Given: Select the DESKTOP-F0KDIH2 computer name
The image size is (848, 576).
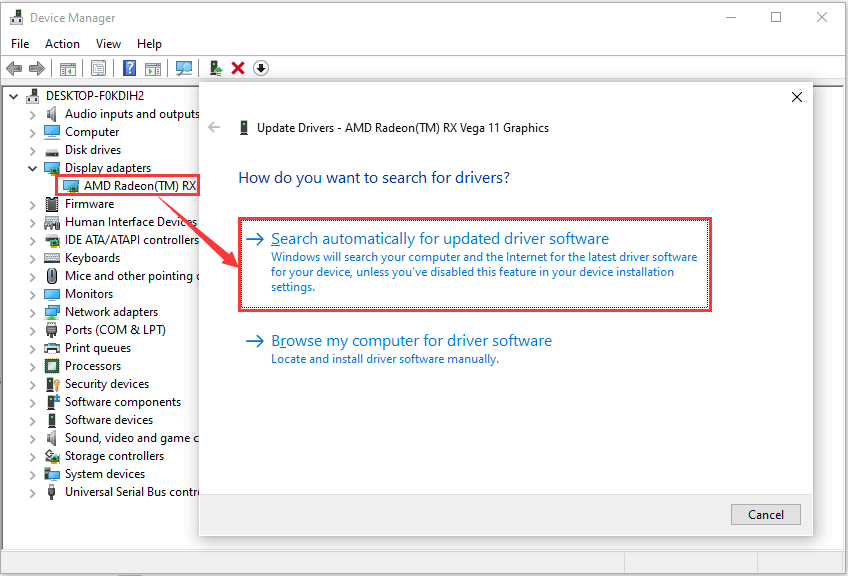Looking at the screenshot, I should coord(95,96).
